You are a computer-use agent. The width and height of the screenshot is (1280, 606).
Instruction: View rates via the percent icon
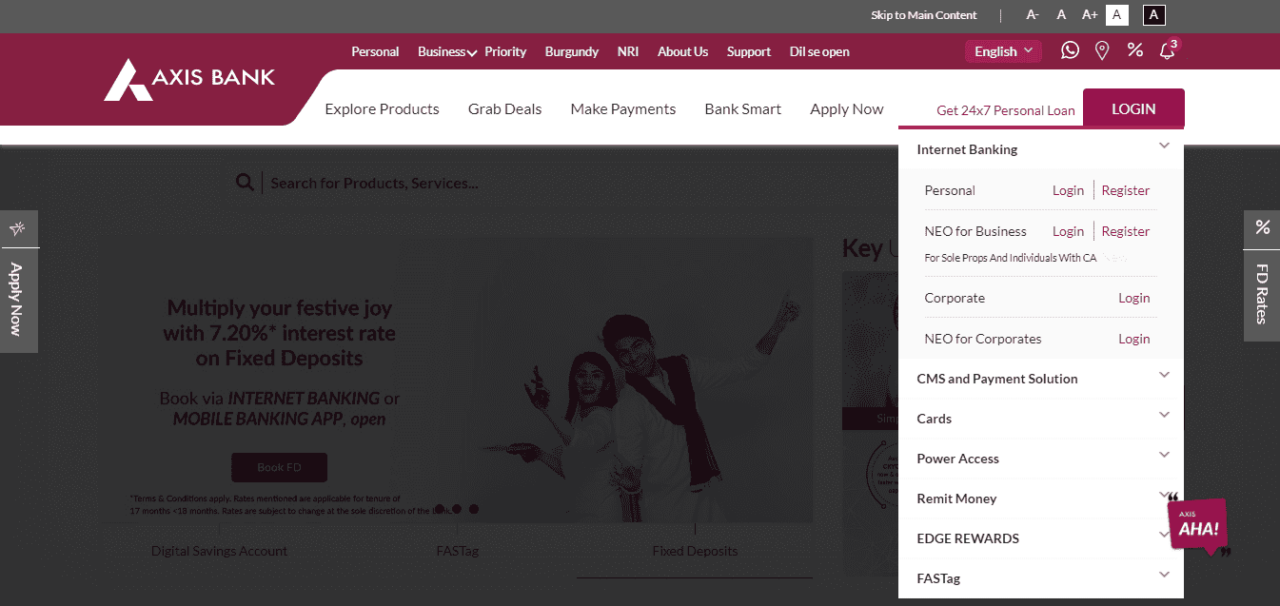[1134, 50]
